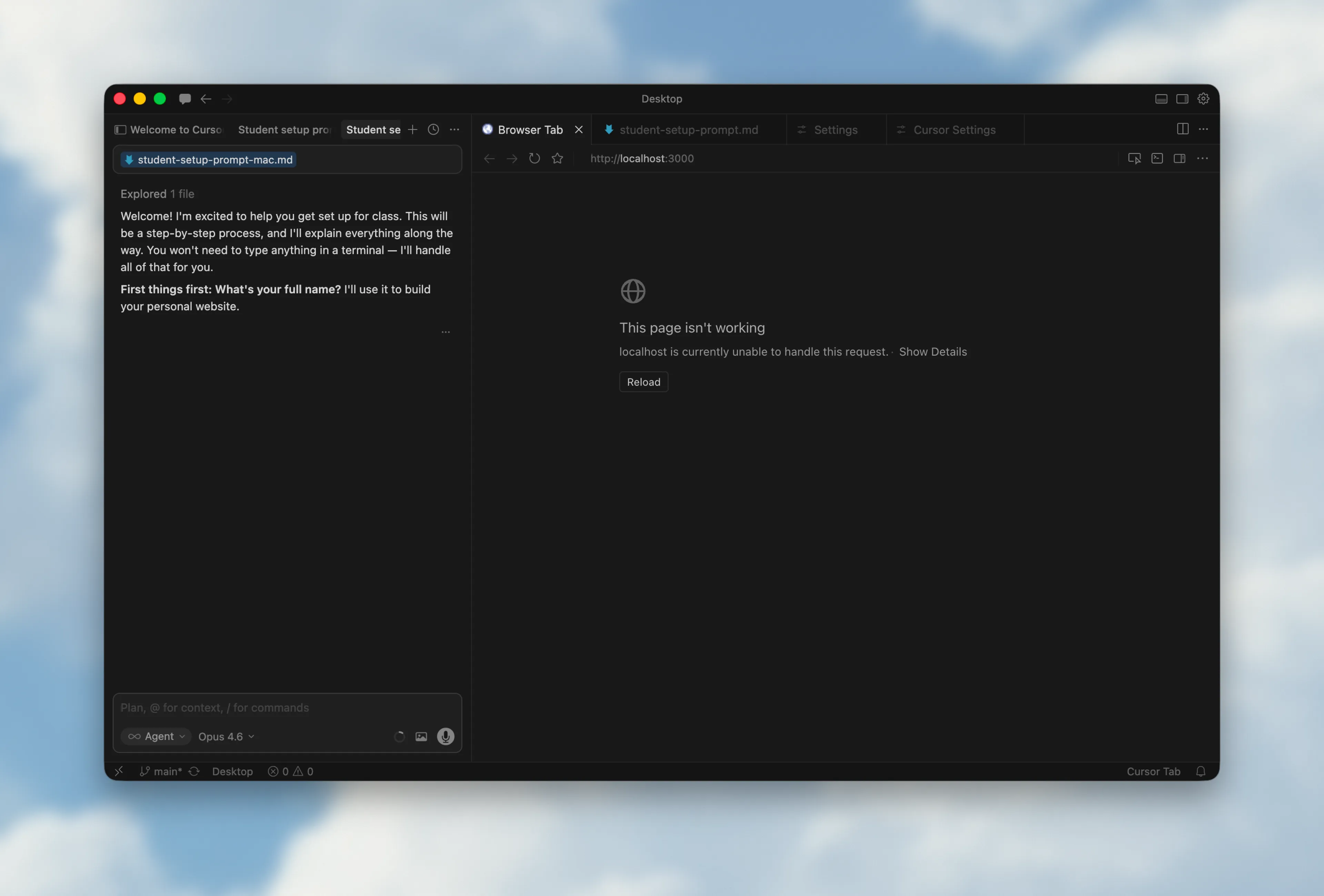Click the context usage ring indicator
Screen dimensions: 1324x896
pyautogui.click(x=399, y=736)
